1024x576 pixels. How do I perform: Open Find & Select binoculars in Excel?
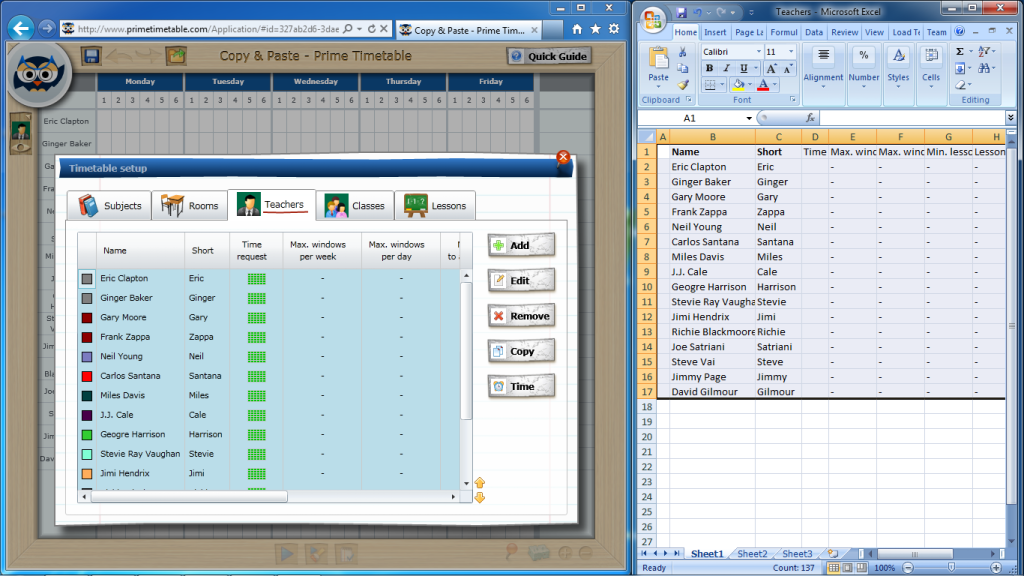coord(984,68)
